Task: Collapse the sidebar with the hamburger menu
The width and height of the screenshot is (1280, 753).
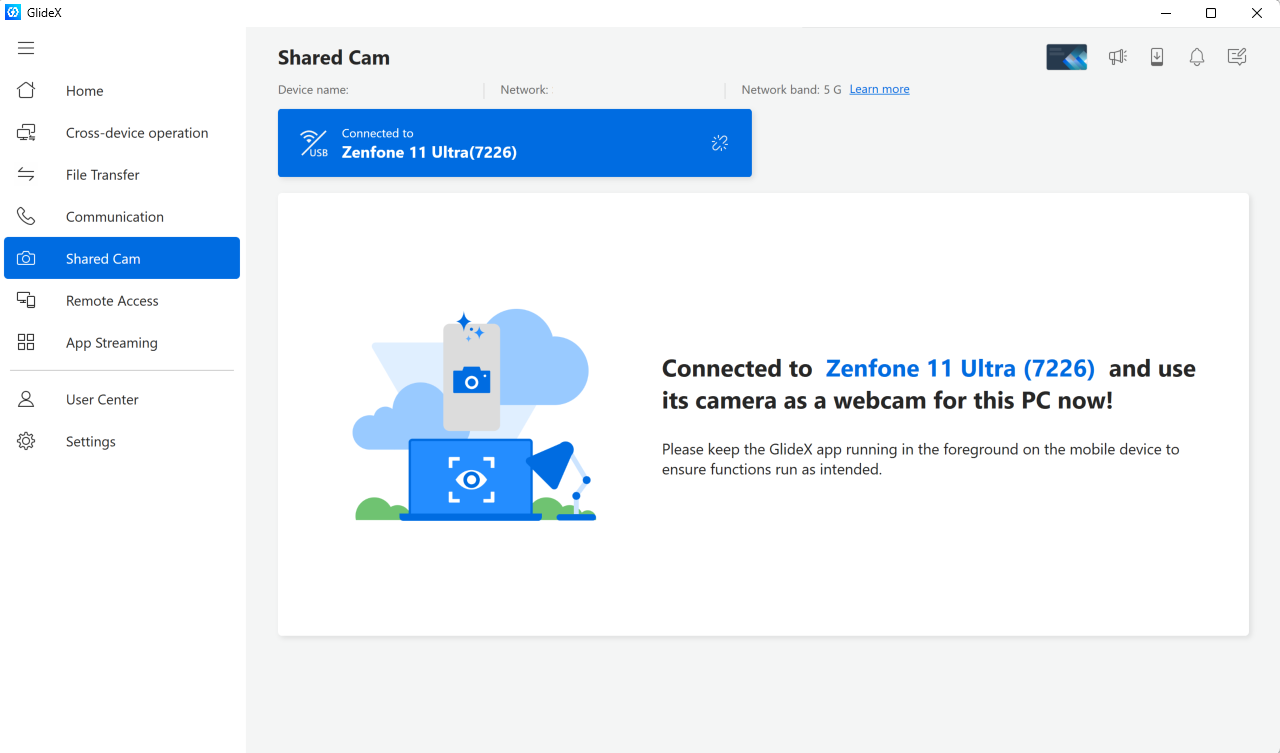Action: pyautogui.click(x=26, y=47)
